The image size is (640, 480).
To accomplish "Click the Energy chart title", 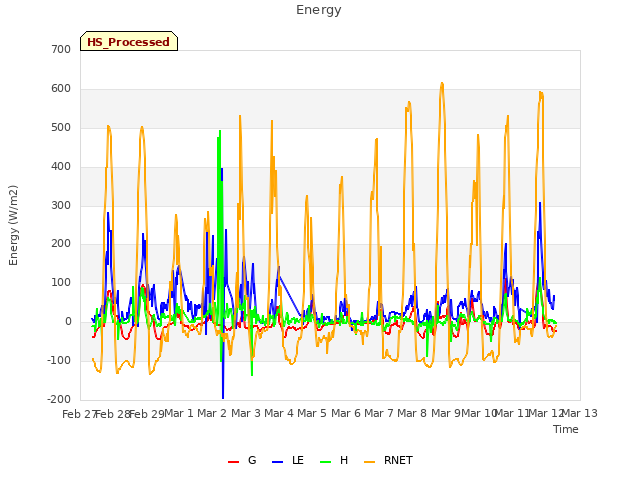I will point(319,10).
